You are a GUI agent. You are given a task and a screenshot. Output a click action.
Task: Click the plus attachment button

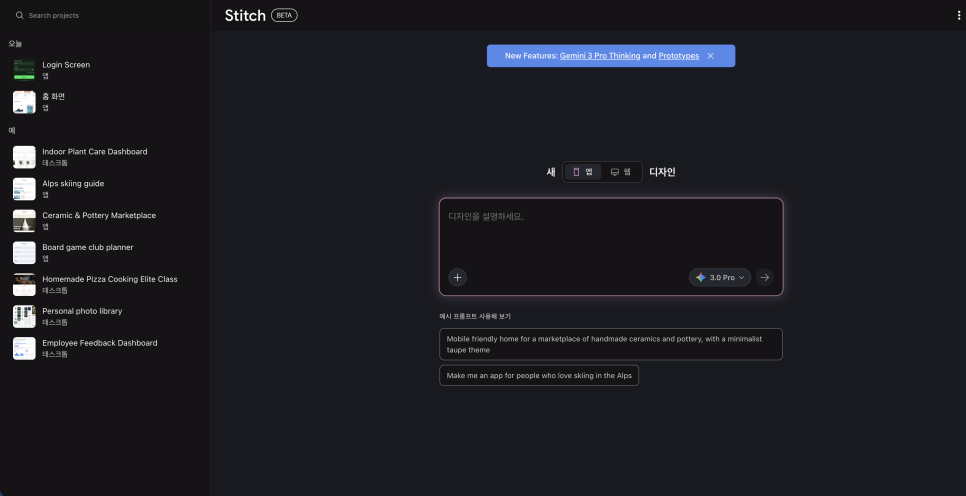(x=457, y=277)
